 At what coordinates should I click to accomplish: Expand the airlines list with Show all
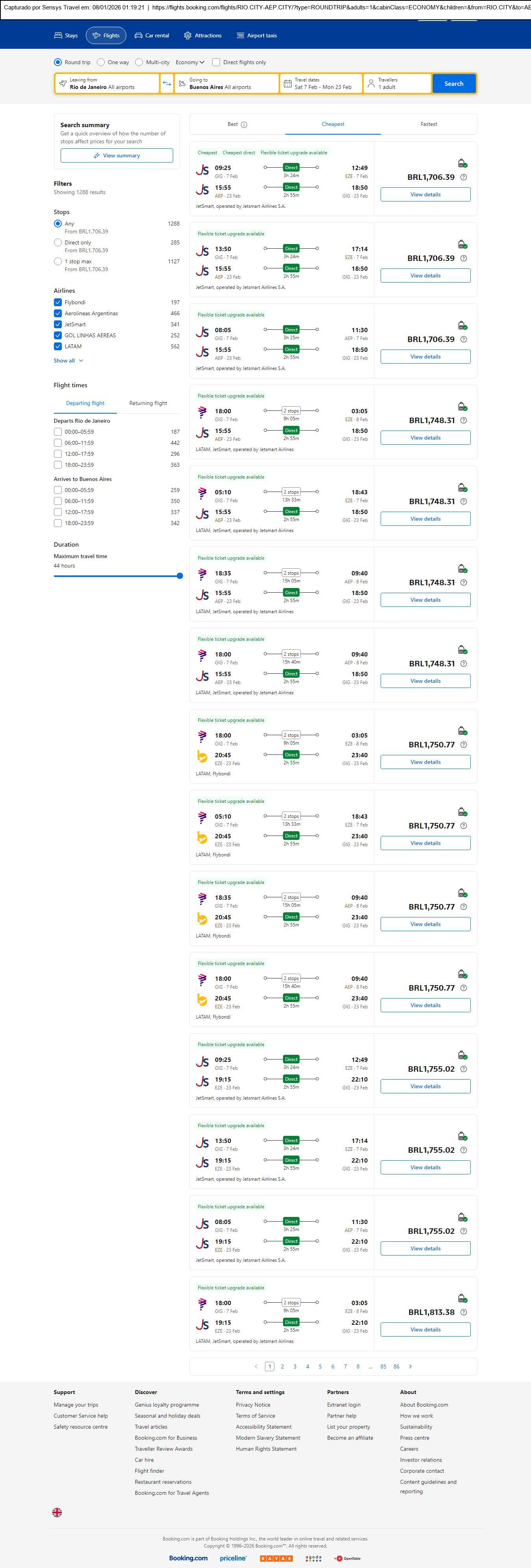pyautogui.click(x=68, y=361)
